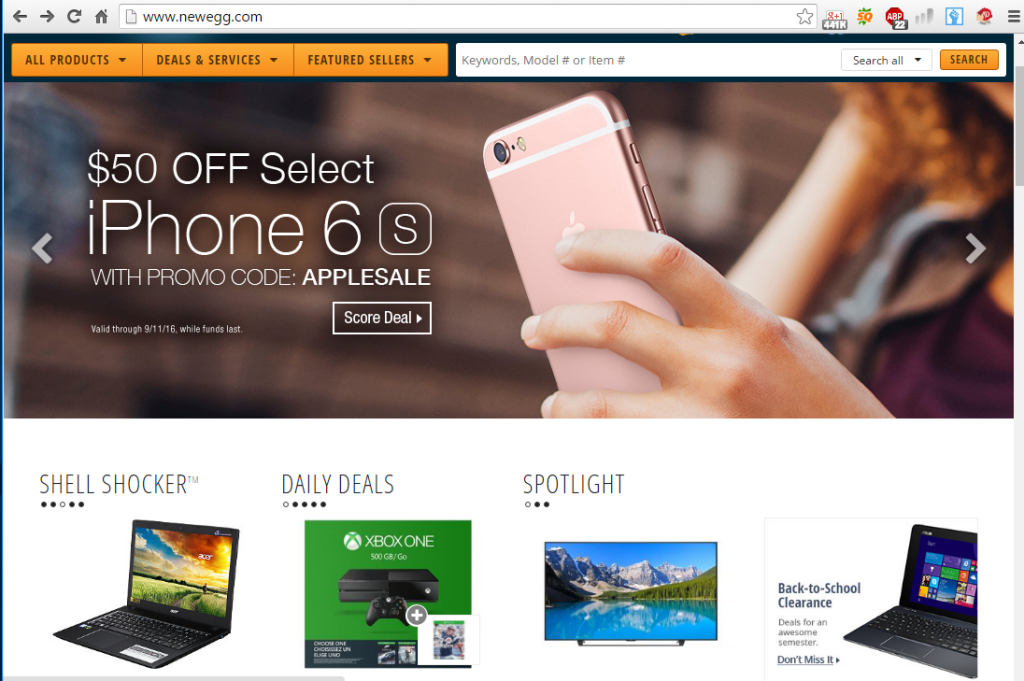Click the orange Search button
The image size is (1024, 681).
(x=968, y=59)
